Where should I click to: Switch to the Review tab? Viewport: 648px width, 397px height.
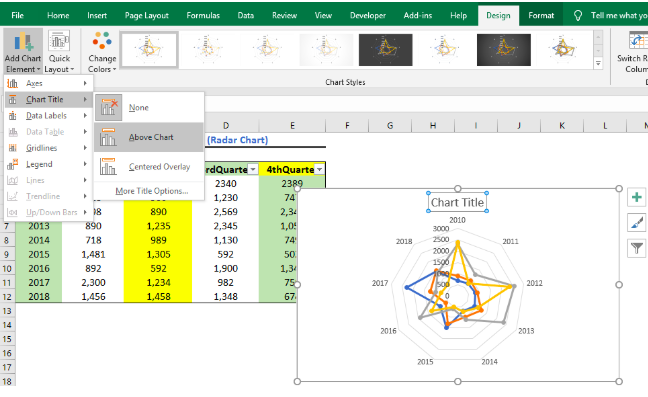(x=284, y=16)
